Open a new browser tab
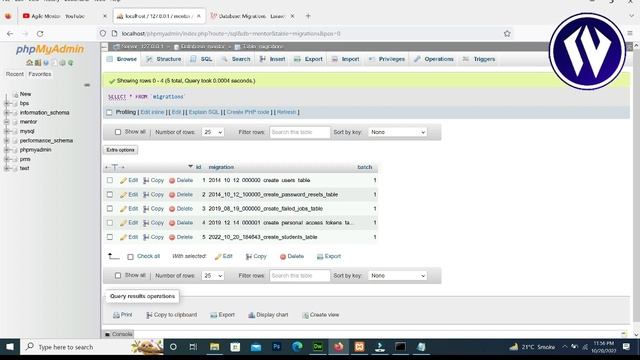Screen dimensions: 640x360 pos(308,16)
